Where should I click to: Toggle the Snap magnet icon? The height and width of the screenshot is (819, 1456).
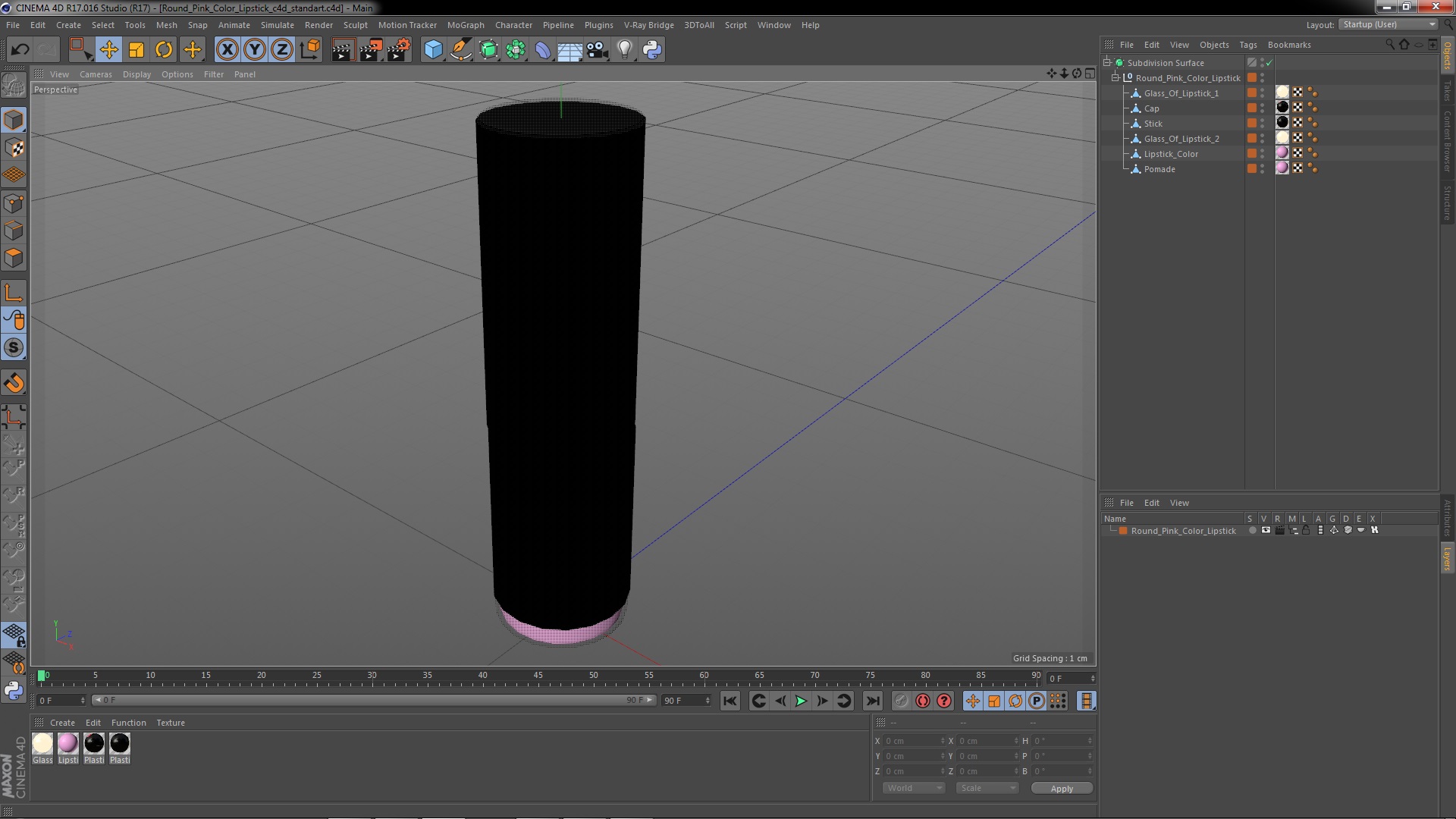pos(14,383)
